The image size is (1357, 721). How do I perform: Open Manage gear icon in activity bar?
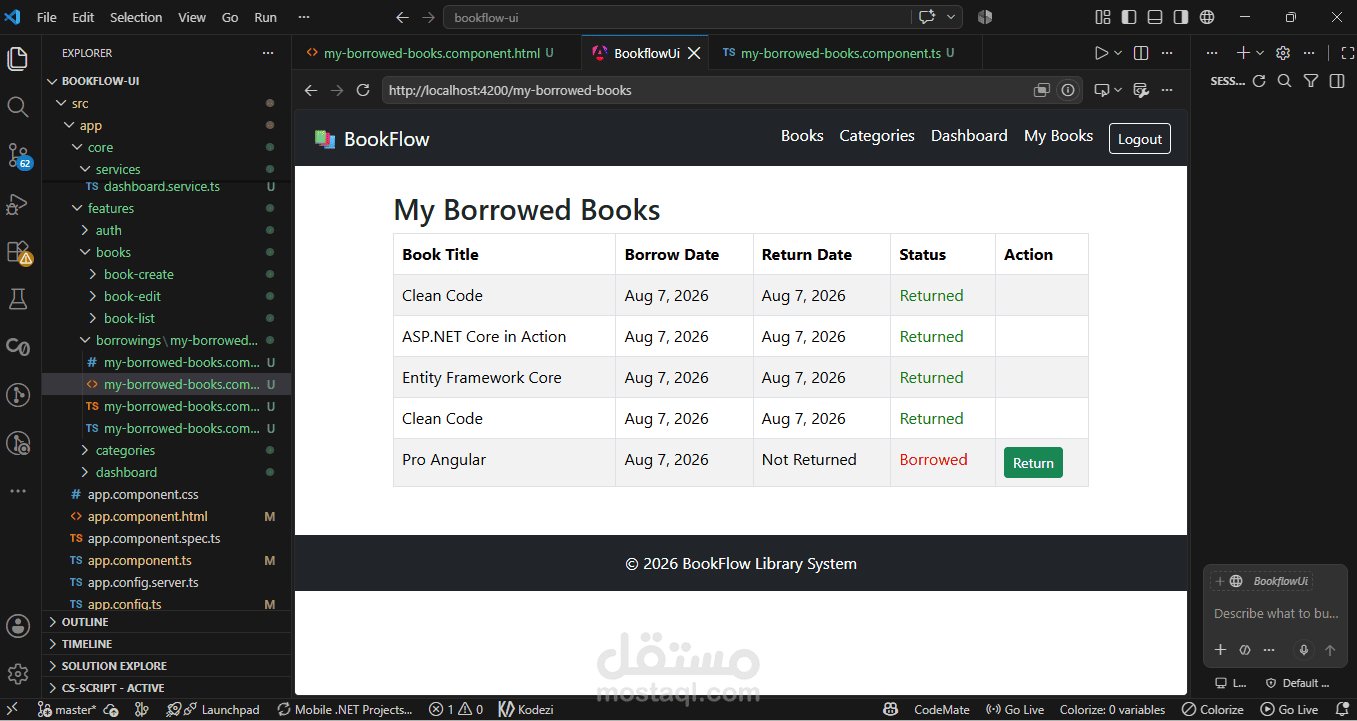tap(18, 673)
